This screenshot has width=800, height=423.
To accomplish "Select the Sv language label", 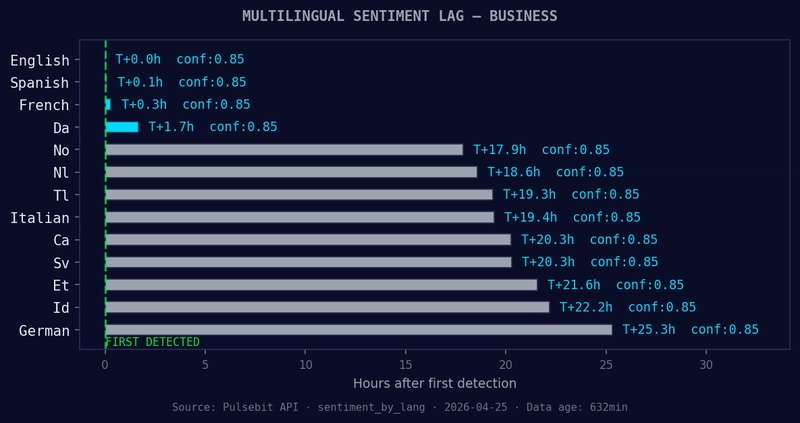I will [x=61, y=263].
